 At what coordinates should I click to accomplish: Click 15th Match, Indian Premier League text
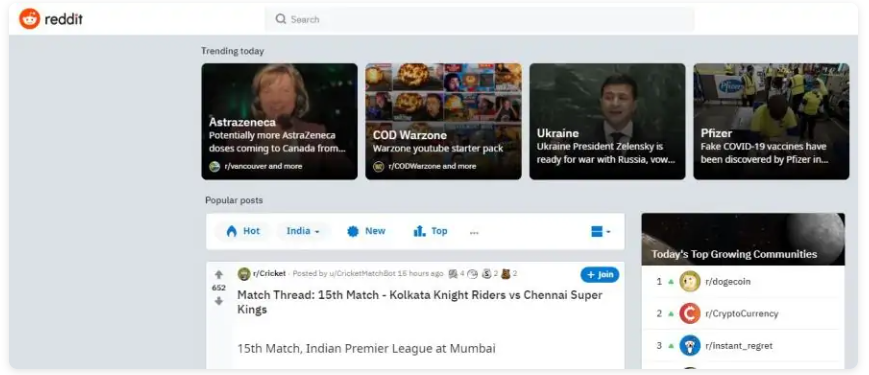[366, 348]
